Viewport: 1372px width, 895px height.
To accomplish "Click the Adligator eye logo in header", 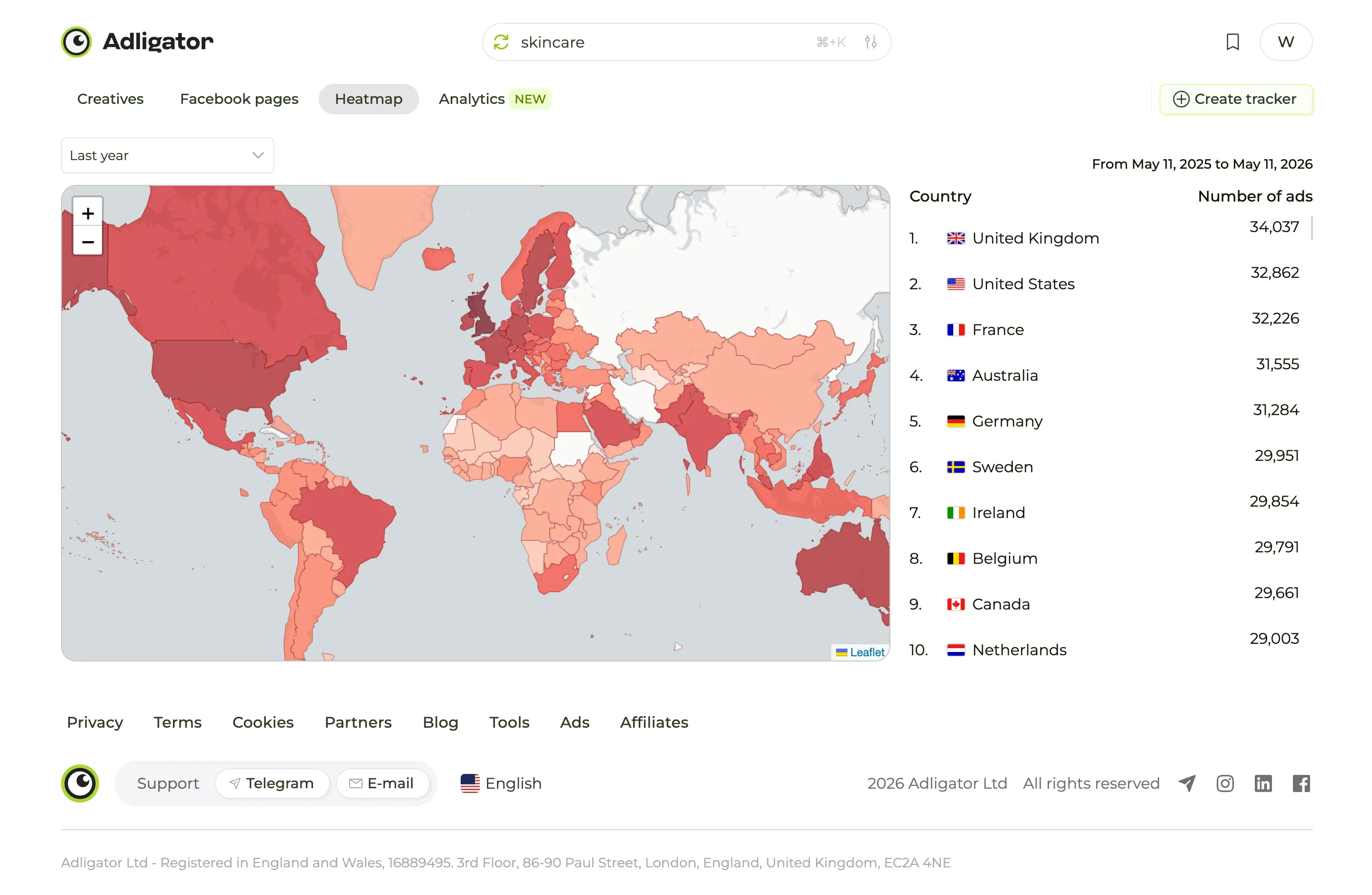I will click(x=76, y=41).
